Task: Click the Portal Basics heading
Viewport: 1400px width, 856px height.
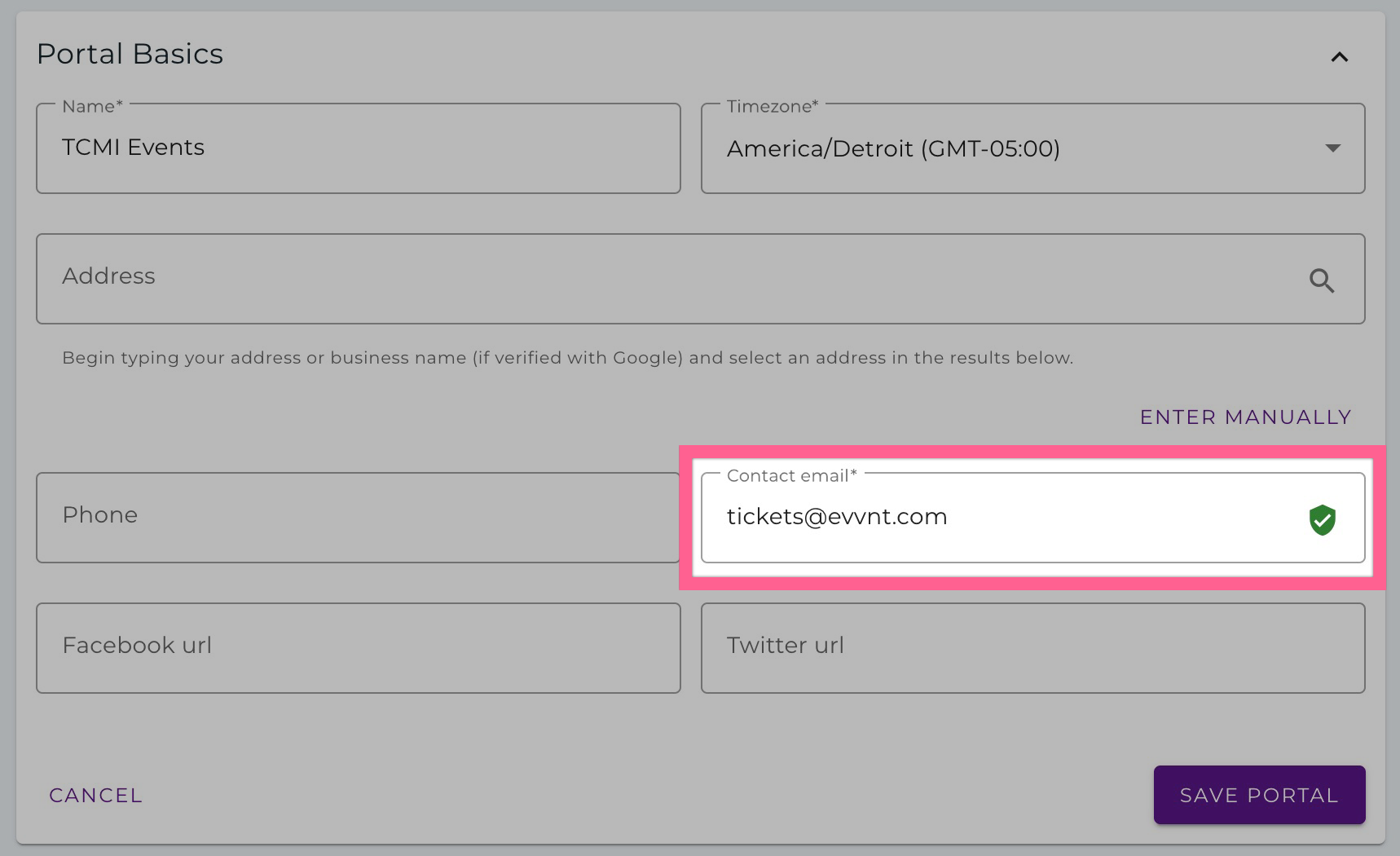Action: 130,54
